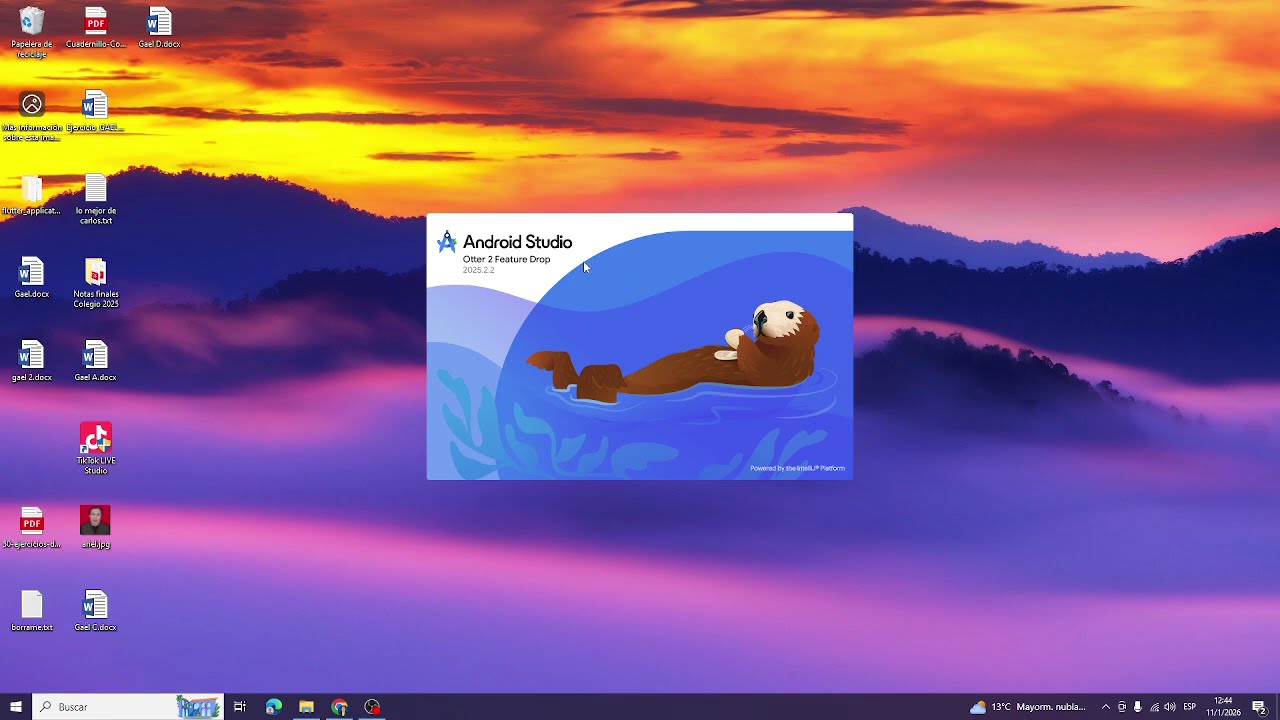Open the Windows Start menu
The height and width of the screenshot is (720, 1280).
click(16, 707)
